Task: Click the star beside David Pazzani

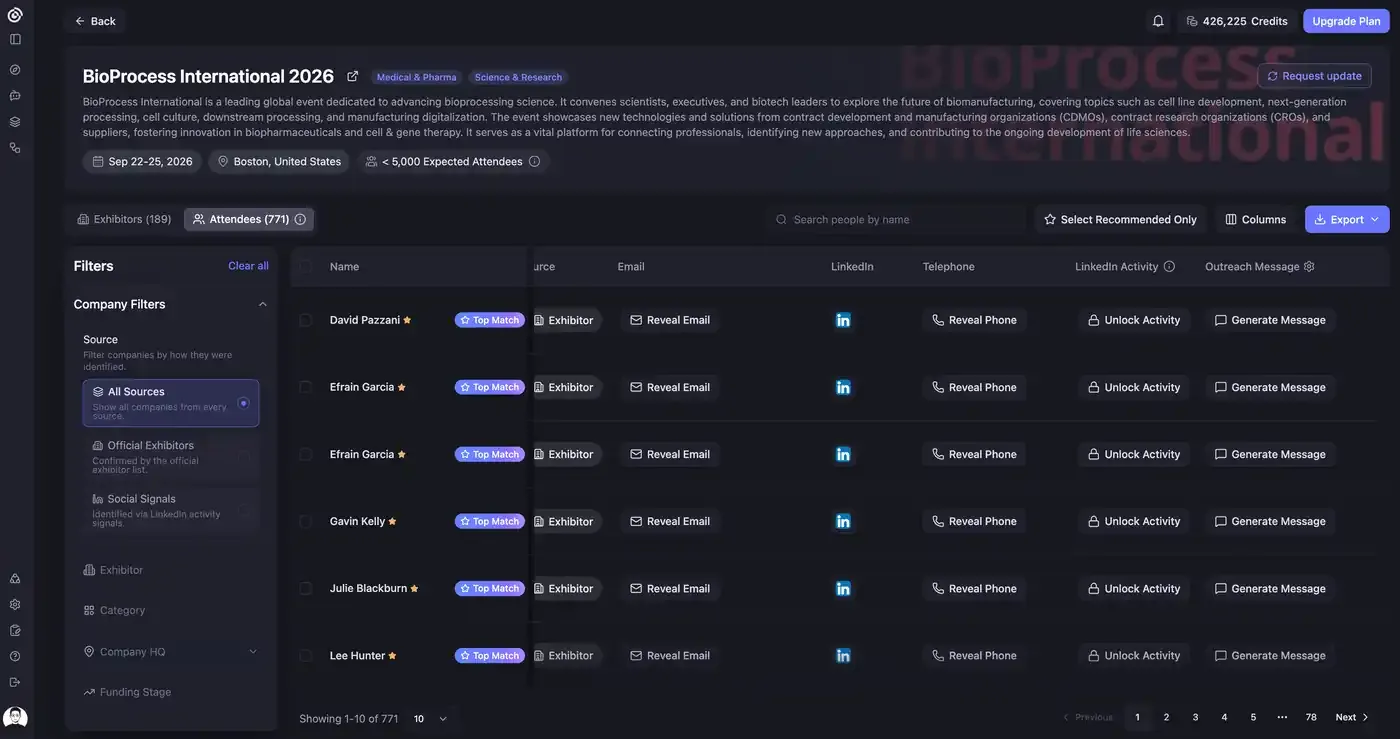Action: 407,320
